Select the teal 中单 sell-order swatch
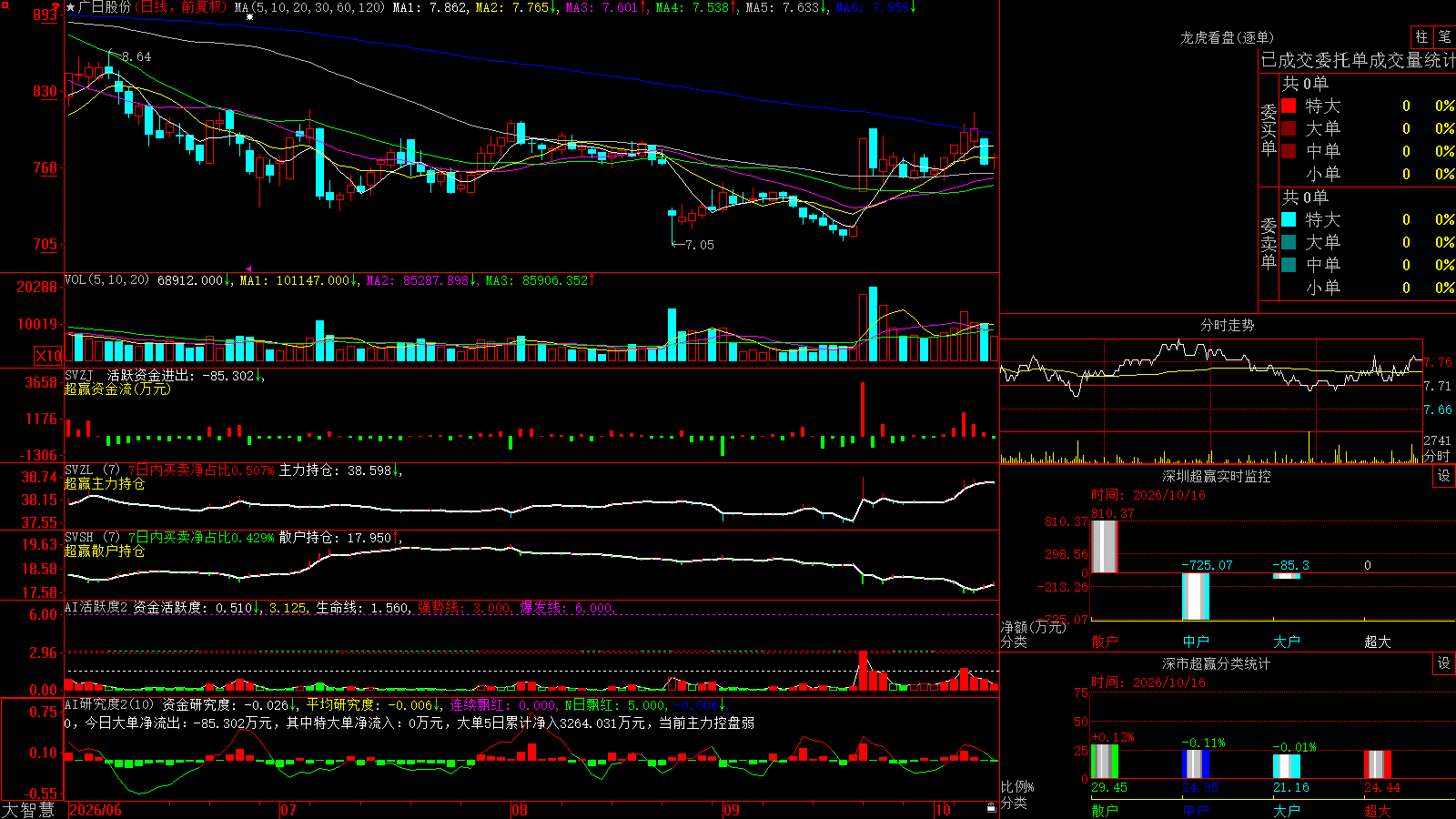 1289,265
